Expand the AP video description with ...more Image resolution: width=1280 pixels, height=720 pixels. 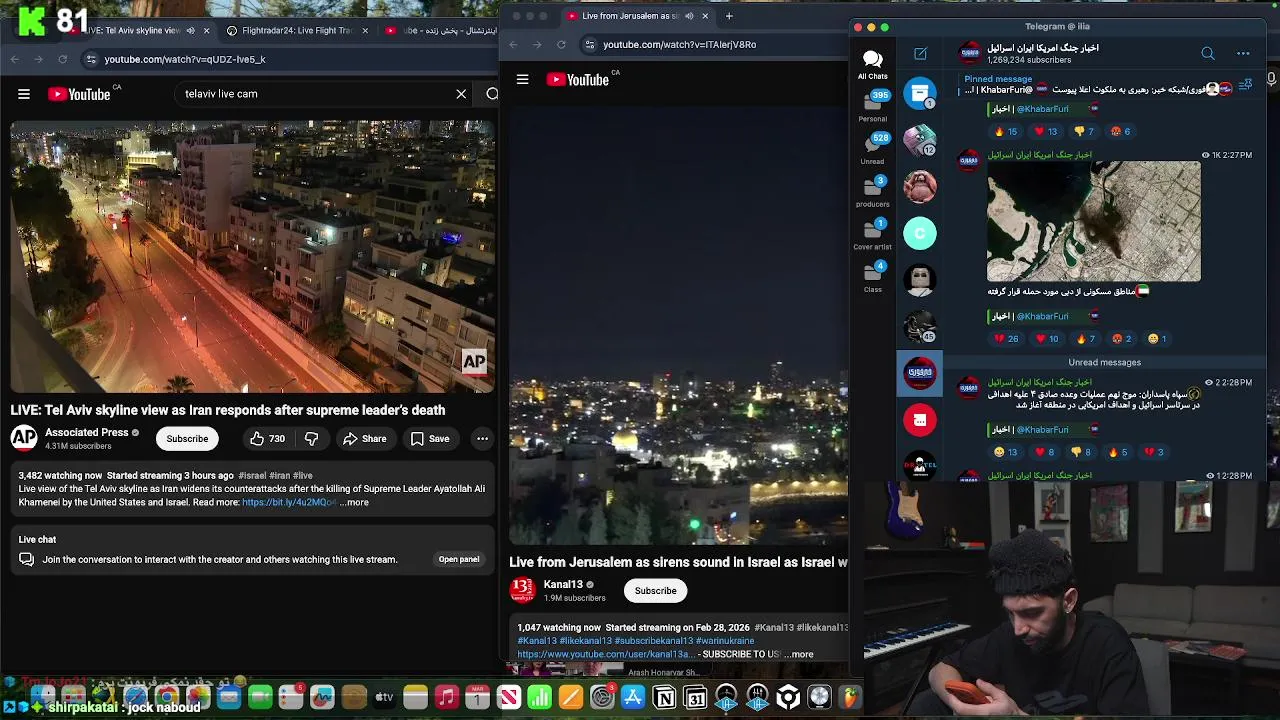(355, 503)
